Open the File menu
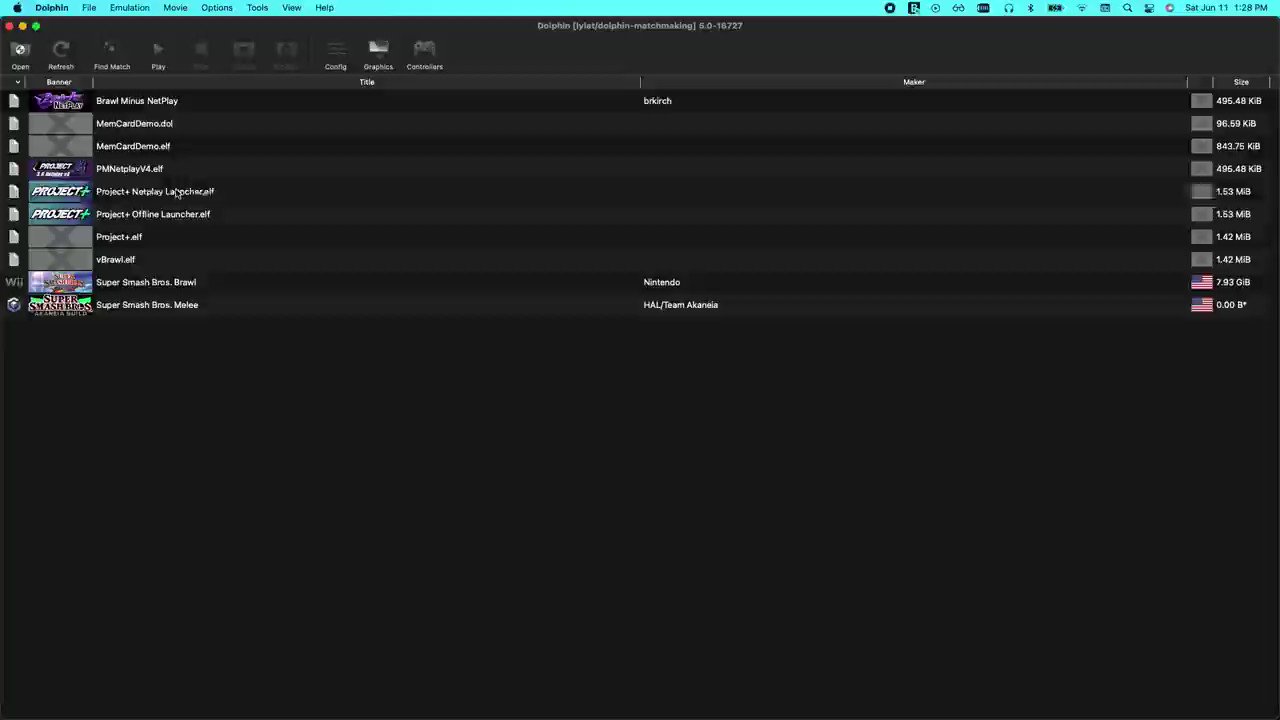Viewport: 1280px width, 720px height. coord(89,8)
